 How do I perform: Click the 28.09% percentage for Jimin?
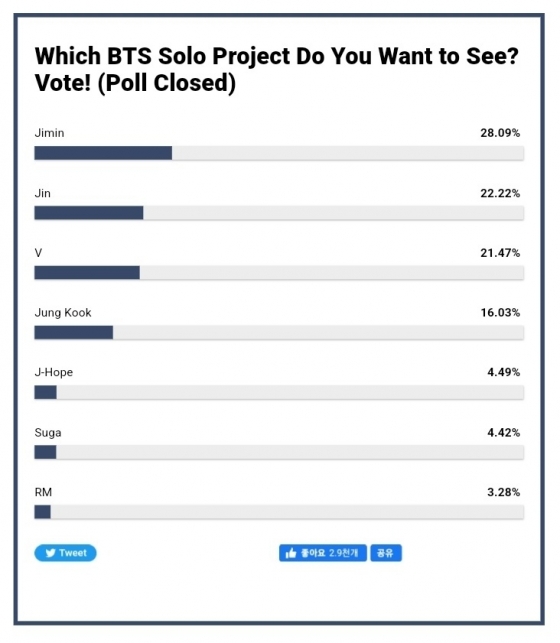500,133
